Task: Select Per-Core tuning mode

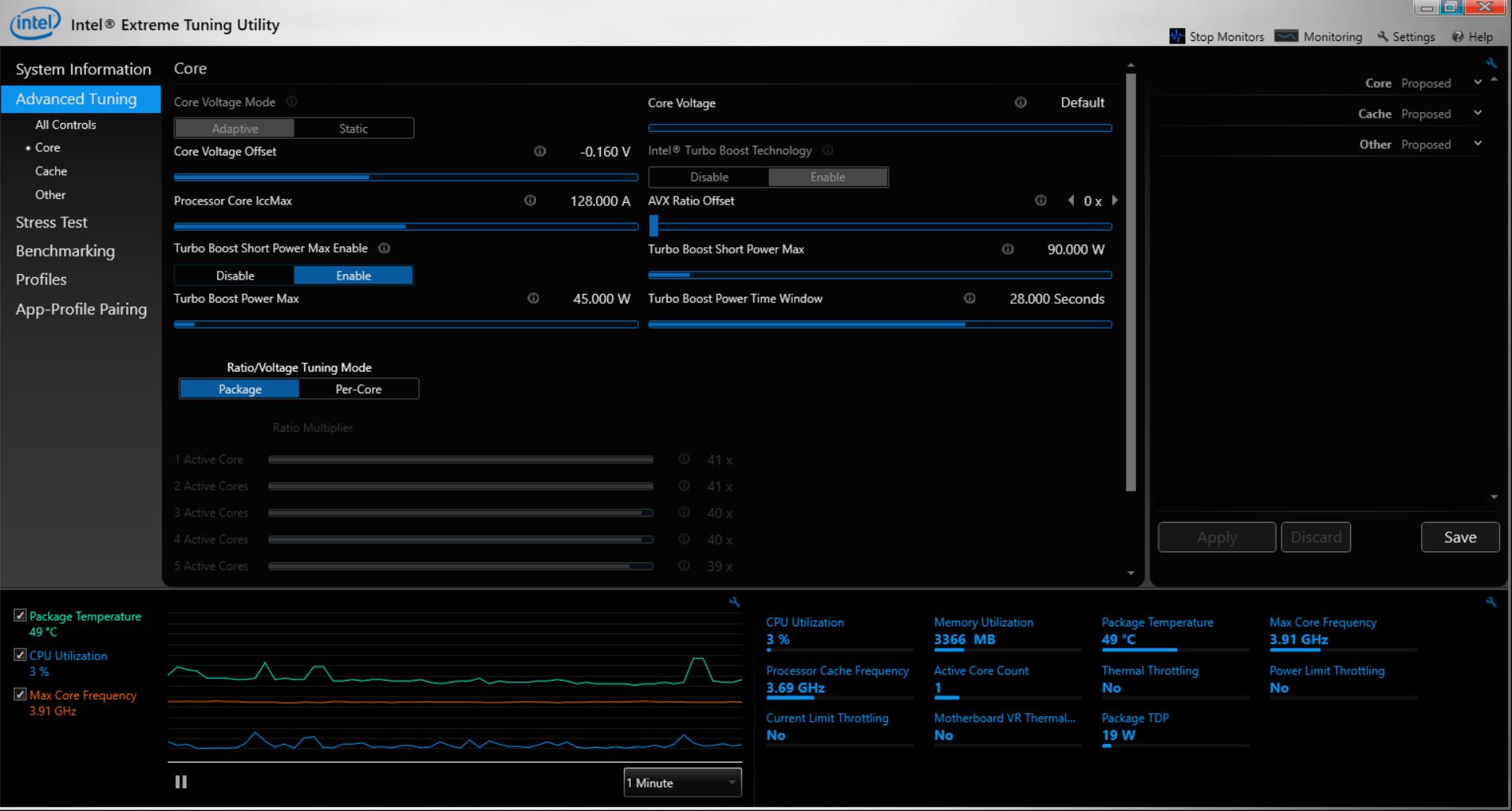Action: pyautogui.click(x=358, y=389)
